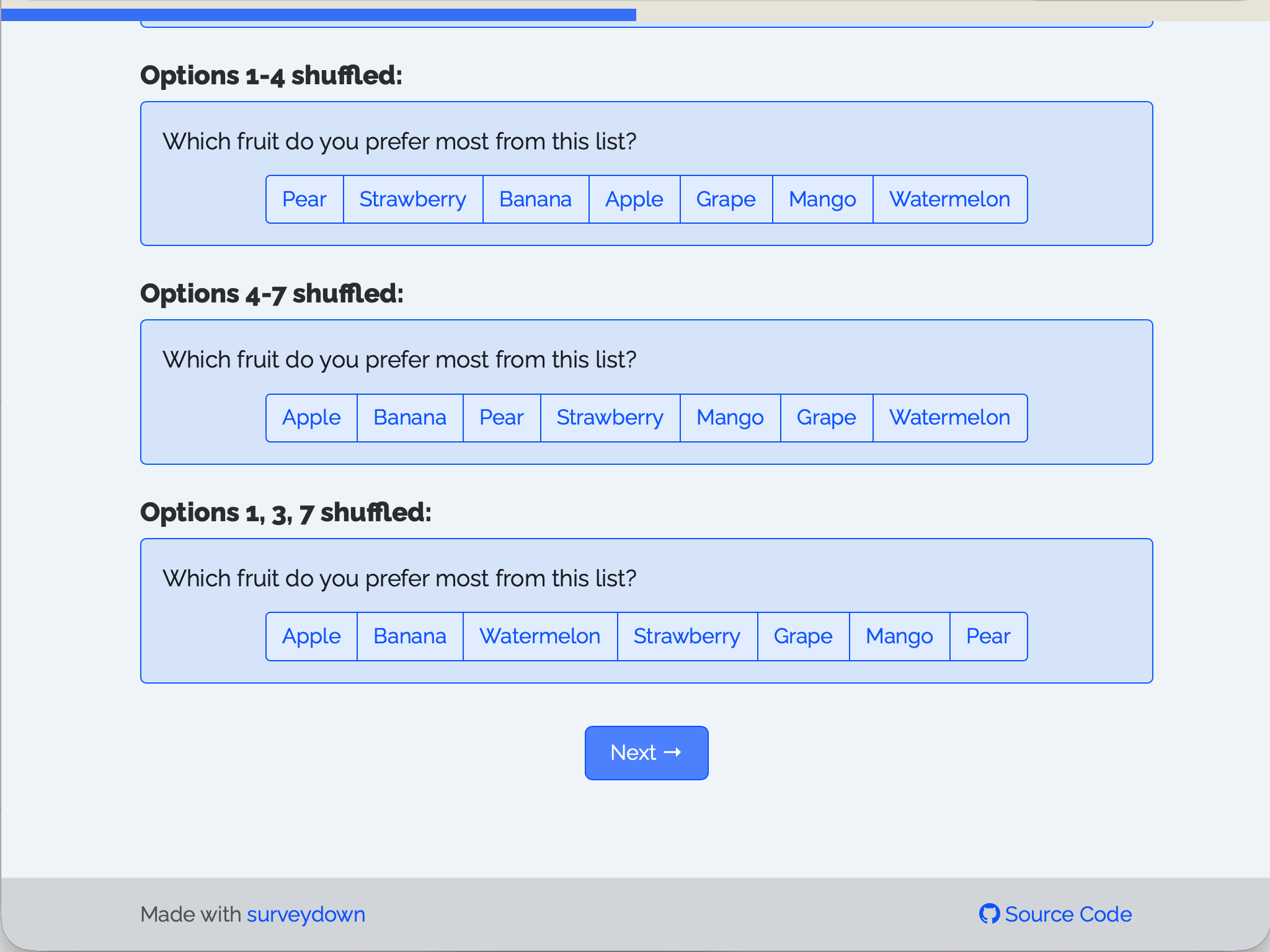1270x952 pixels.
Task: Choose Mango in Options 1, 3, 7 group
Action: tap(899, 637)
